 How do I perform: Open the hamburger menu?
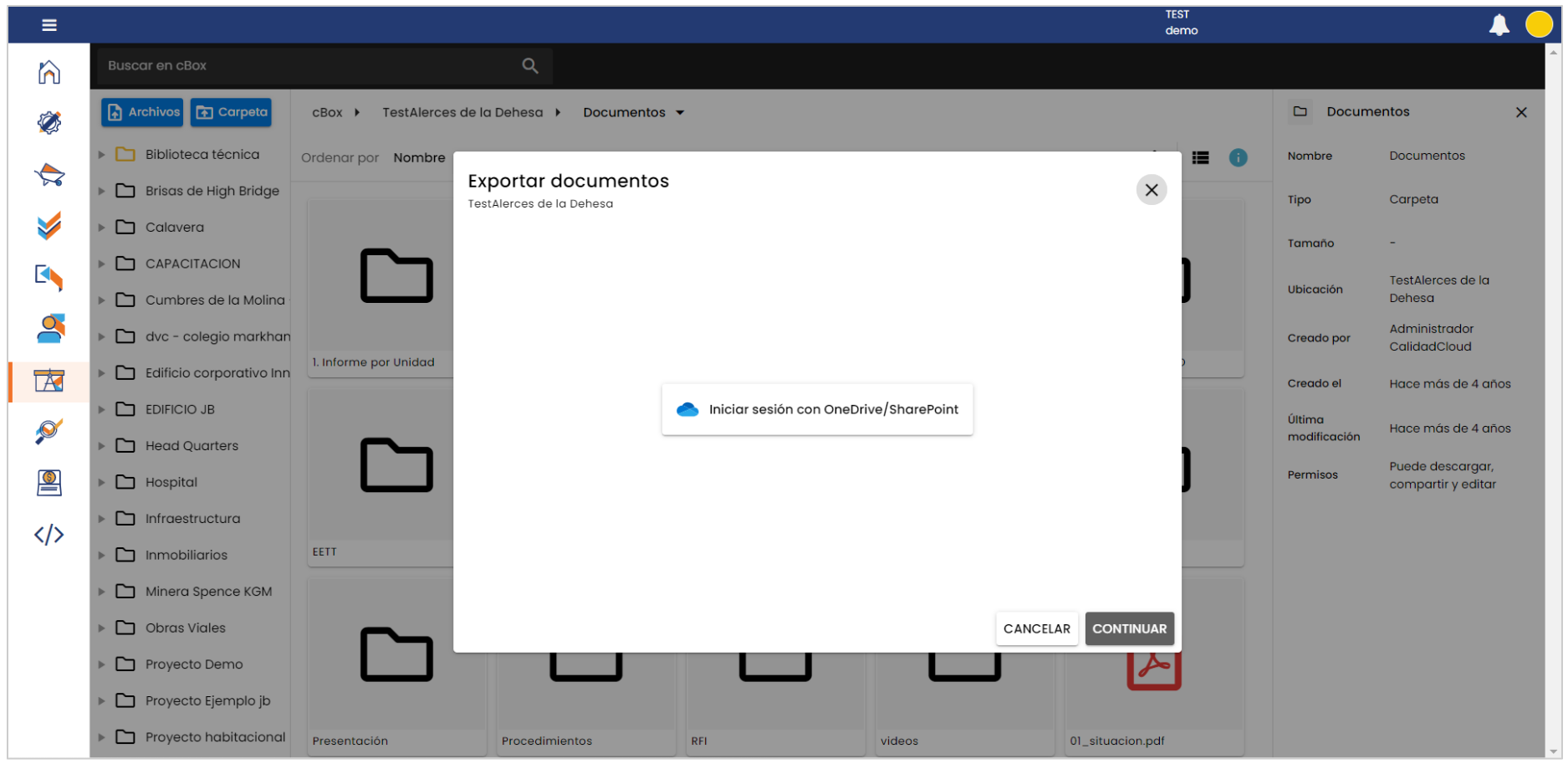click(x=49, y=25)
